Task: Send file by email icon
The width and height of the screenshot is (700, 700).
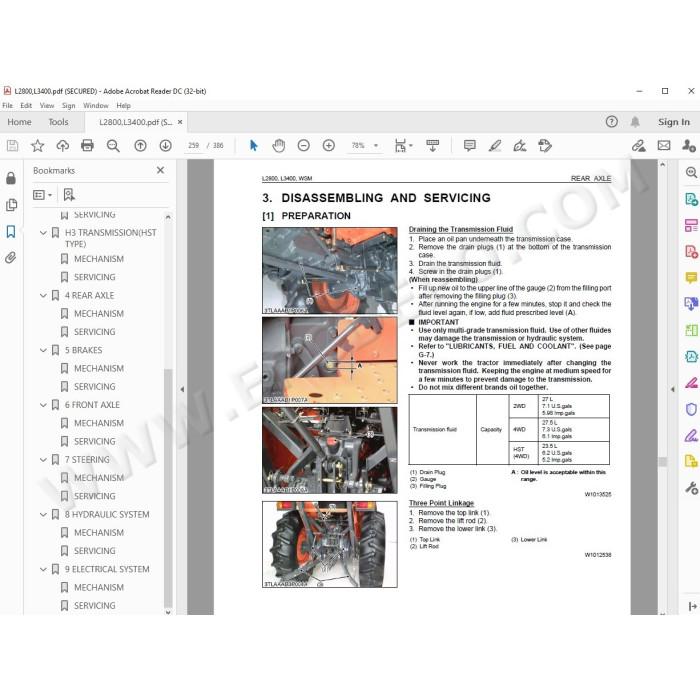Action: pos(664,146)
